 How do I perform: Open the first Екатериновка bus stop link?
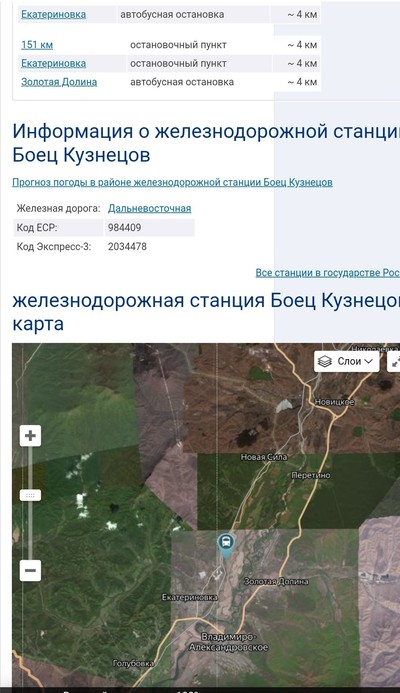(53, 14)
